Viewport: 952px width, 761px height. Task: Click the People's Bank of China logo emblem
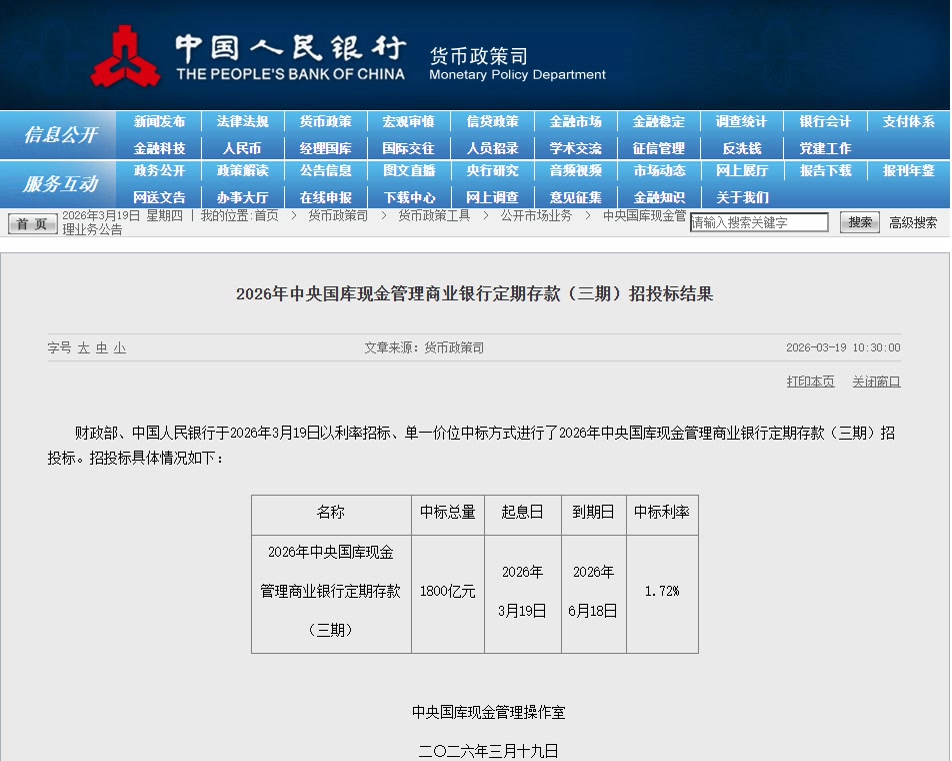(125, 56)
